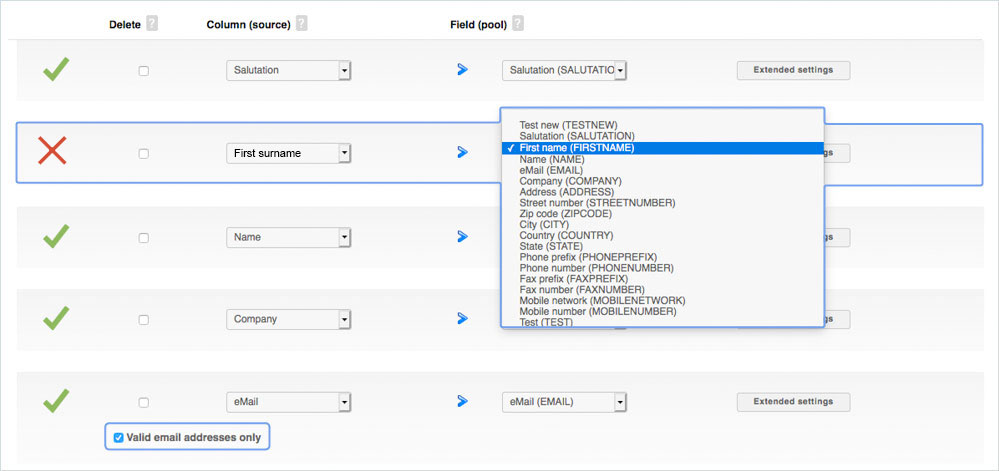This screenshot has height=471, width=999.
Task: Open the Name source column dropdown
Action: click(288, 237)
